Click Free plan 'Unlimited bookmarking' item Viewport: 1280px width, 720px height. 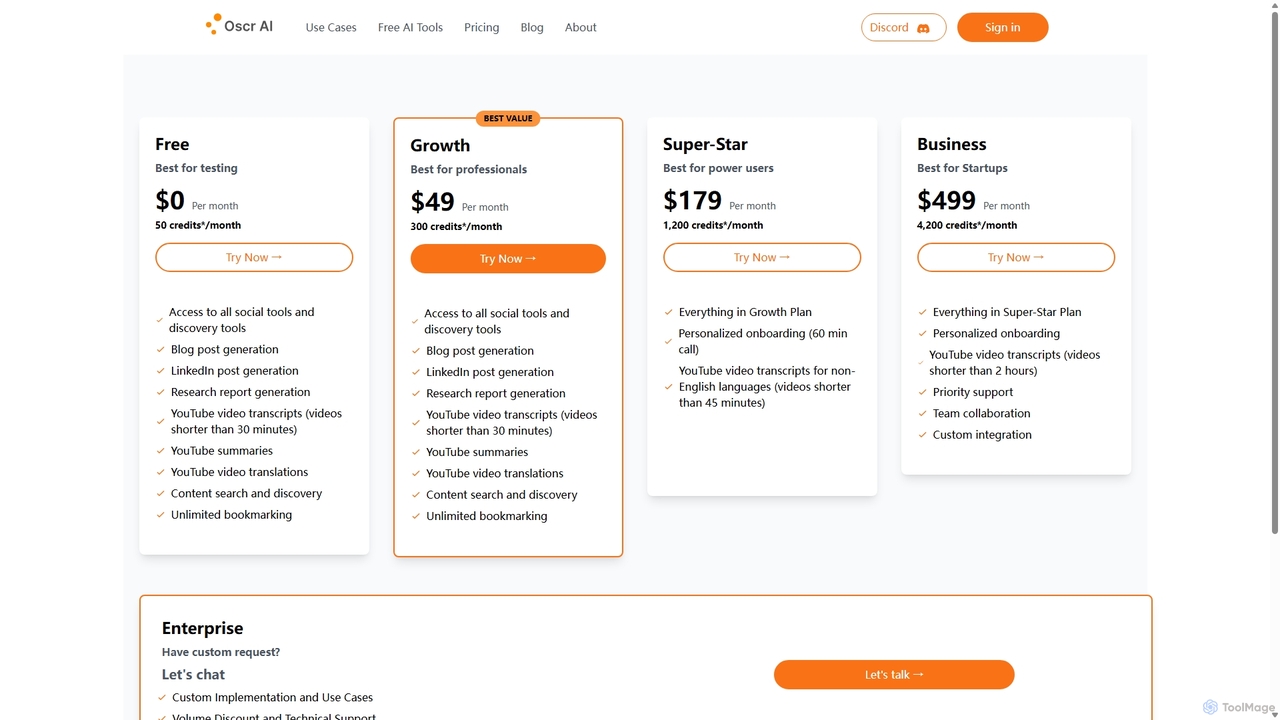(231, 515)
